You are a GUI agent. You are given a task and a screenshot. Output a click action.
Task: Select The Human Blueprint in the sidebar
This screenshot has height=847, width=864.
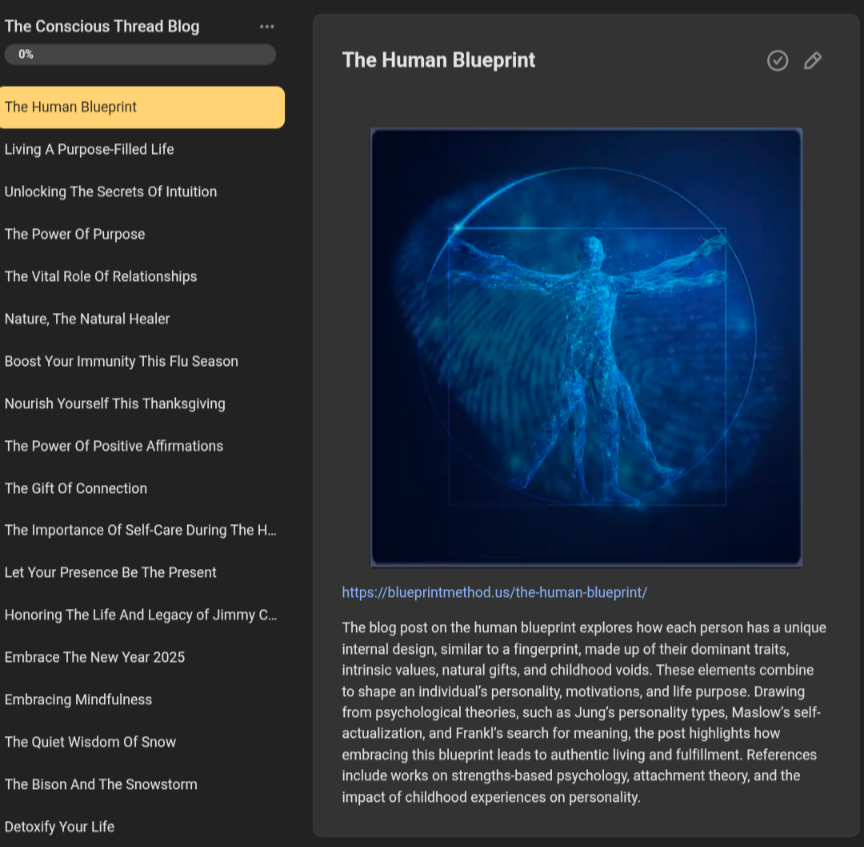[142, 107]
